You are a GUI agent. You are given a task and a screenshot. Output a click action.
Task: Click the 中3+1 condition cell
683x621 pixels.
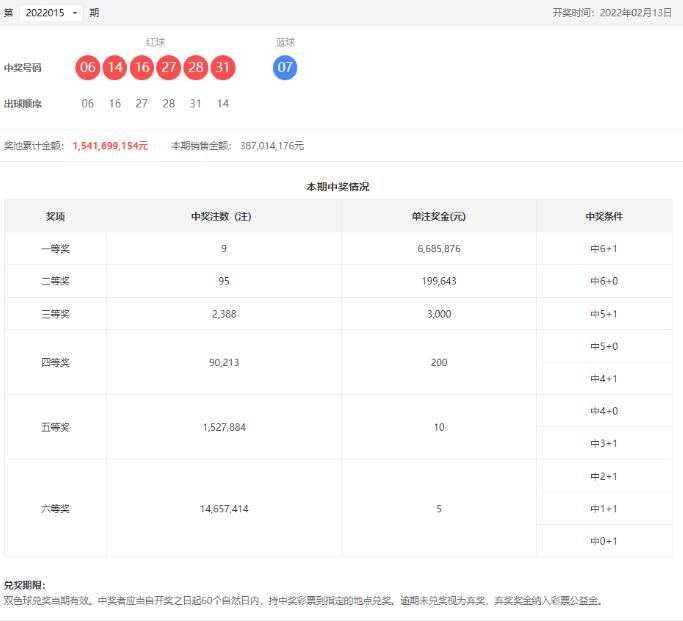tap(604, 443)
